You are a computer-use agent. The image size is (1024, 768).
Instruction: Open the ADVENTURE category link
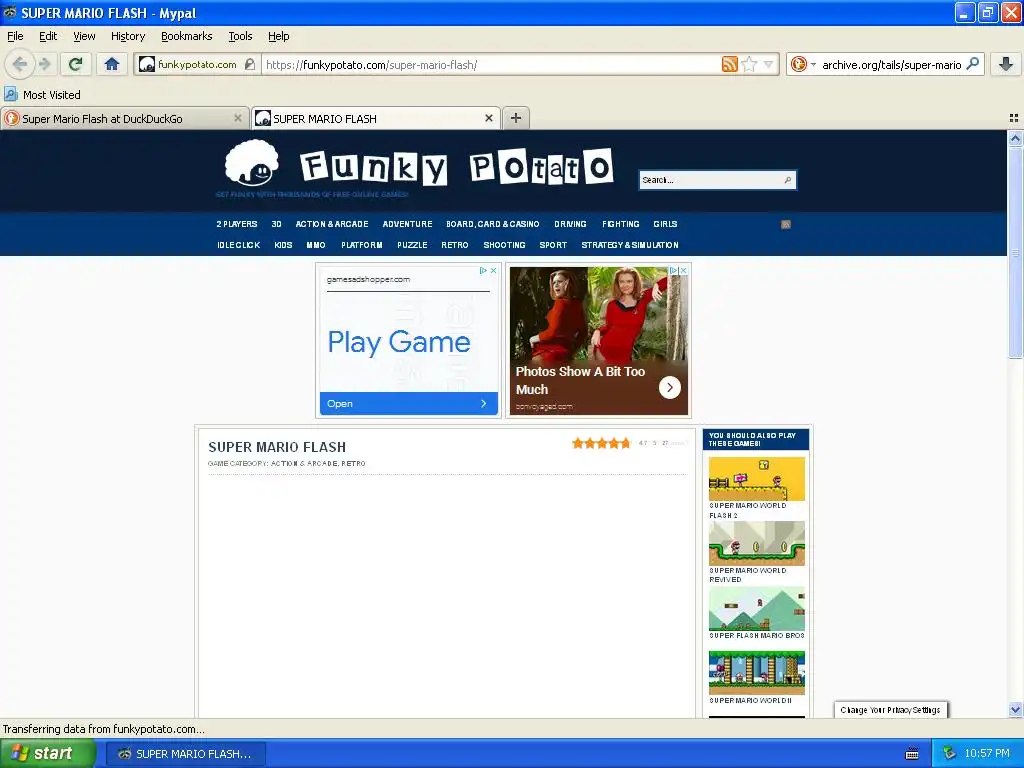[x=408, y=224]
